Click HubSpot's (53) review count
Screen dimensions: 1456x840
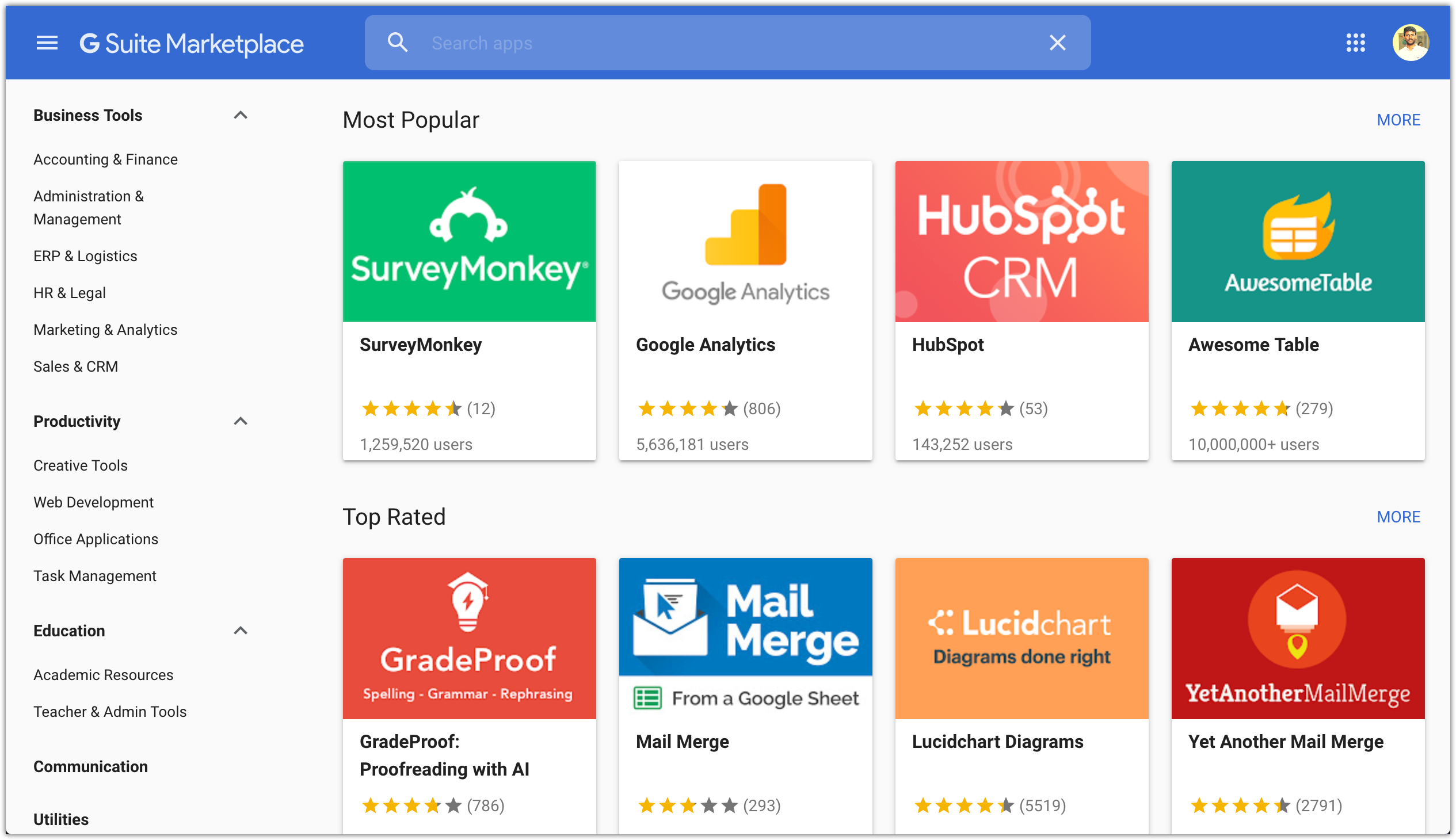(x=1033, y=409)
